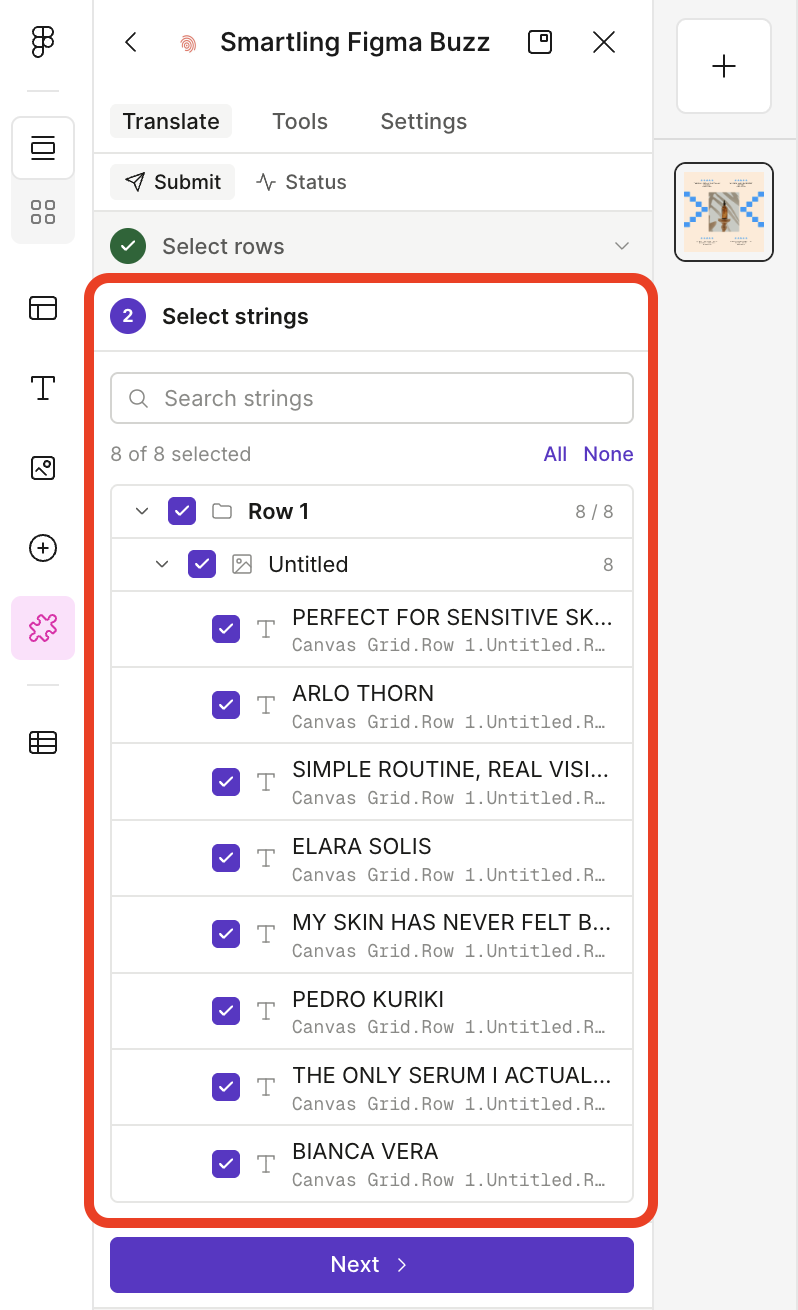This screenshot has height=1310, width=798.
Task: Click the text type icon beside PEDRO KURIKI
Action: click(266, 1010)
